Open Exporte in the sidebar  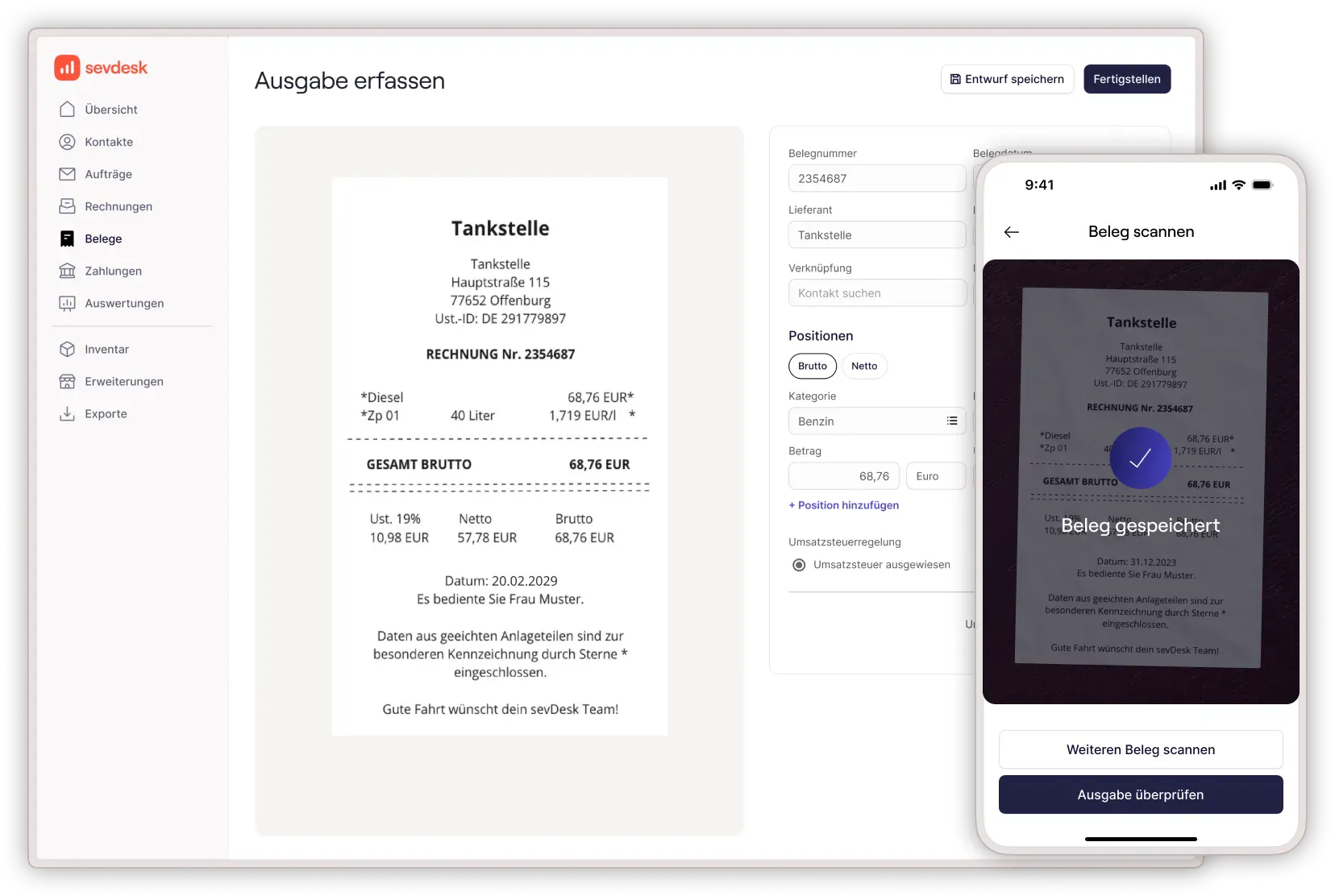click(106, 413)
